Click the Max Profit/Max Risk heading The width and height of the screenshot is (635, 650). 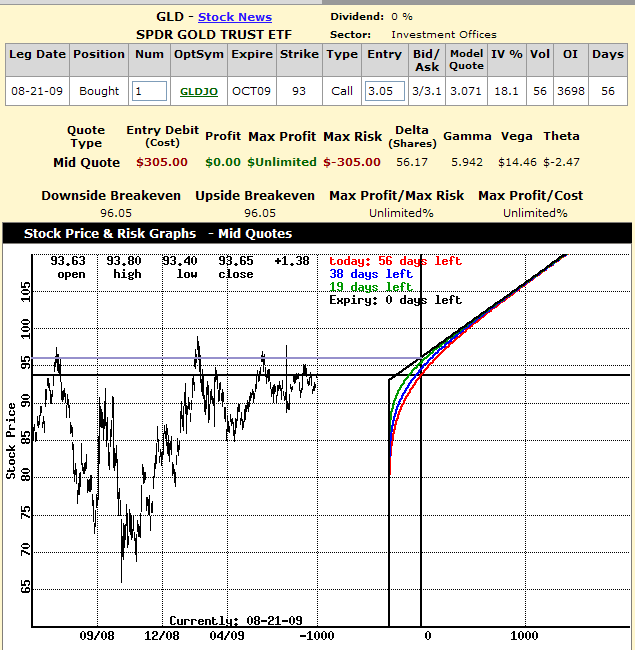(x=397, y=196)
